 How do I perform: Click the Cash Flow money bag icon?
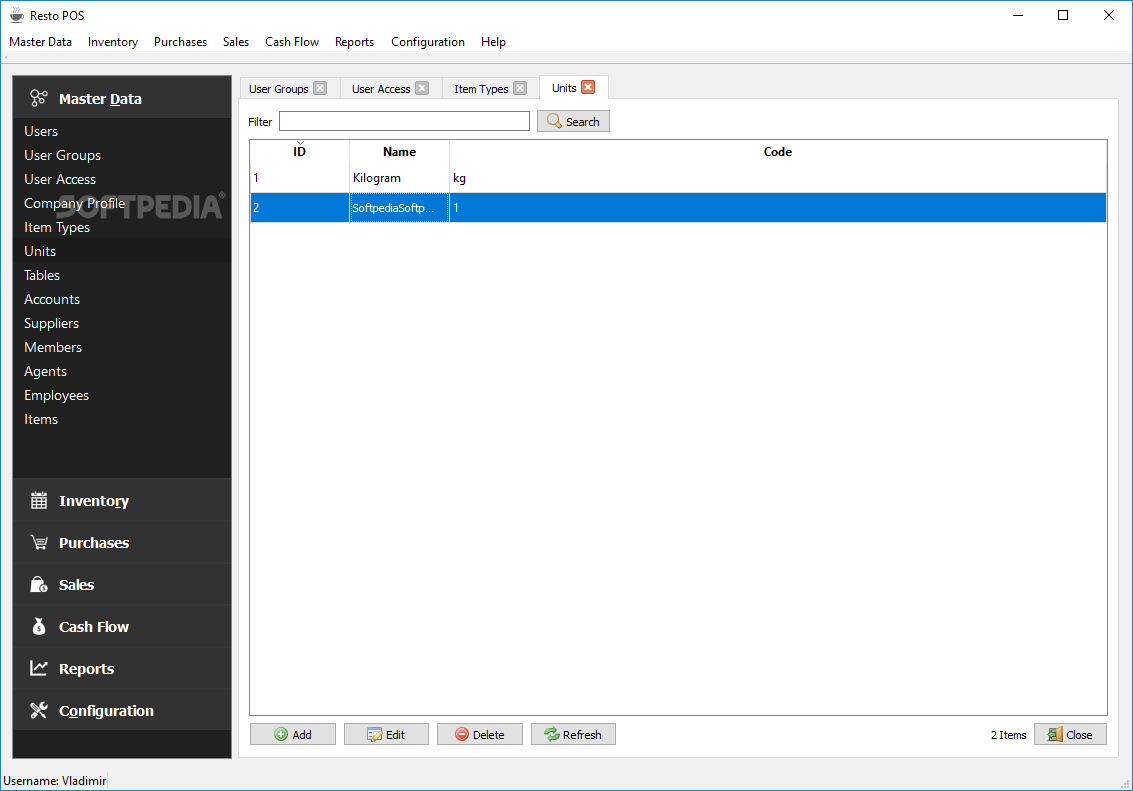[x=39, y=626]
